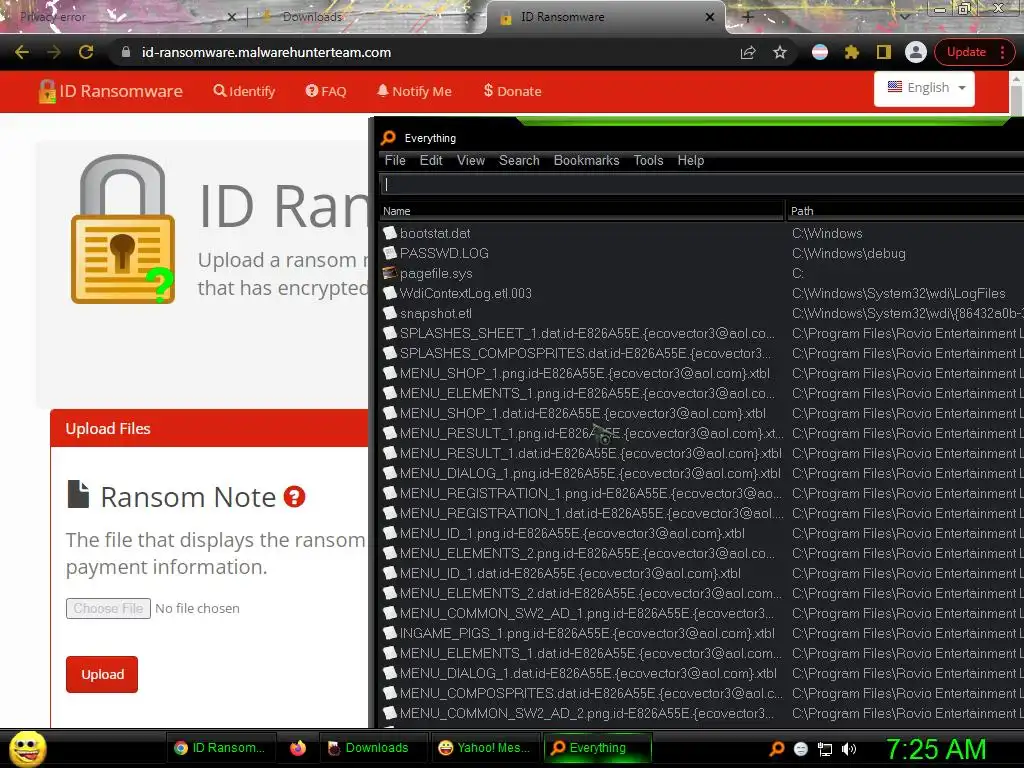The image size is (1024, 768).
Task: Select the SPLASHES_SHEET_1.dat encrypted file
Action: click(702, 333)
